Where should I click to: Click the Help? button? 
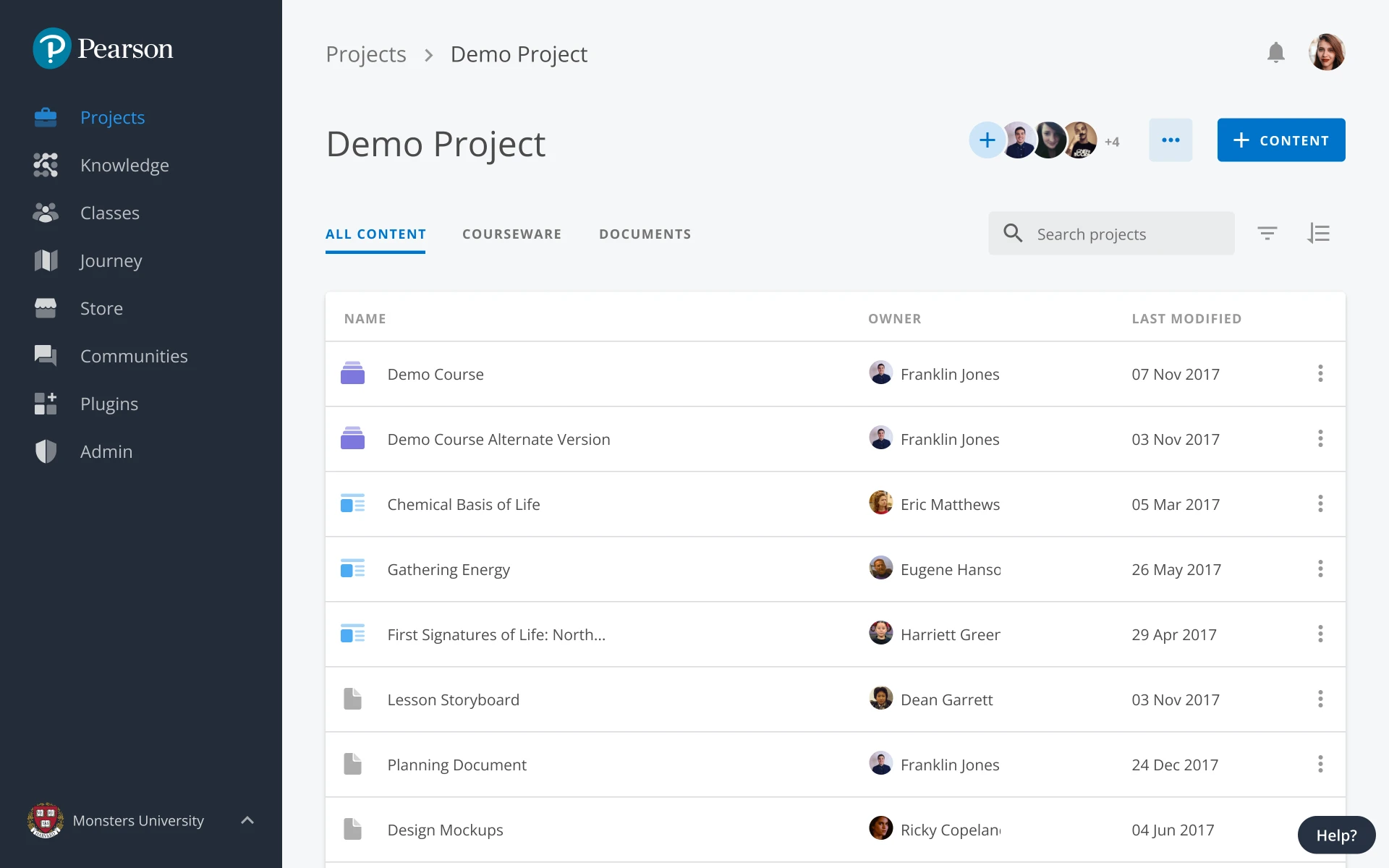[x=1336, y=835]
